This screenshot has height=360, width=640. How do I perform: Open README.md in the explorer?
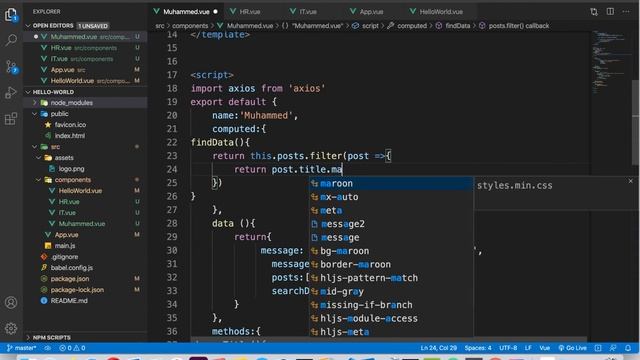pos(69,301)
